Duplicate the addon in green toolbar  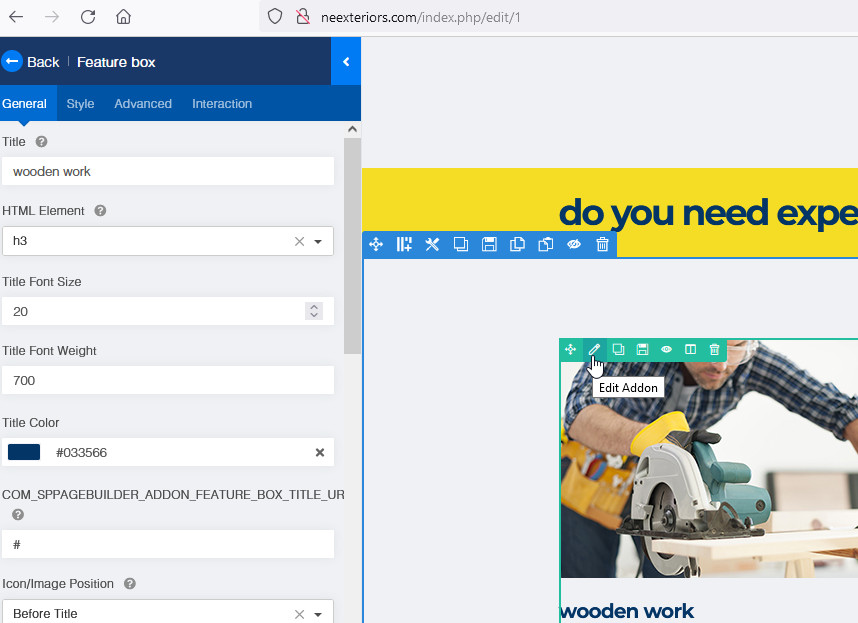click(618, 350)
